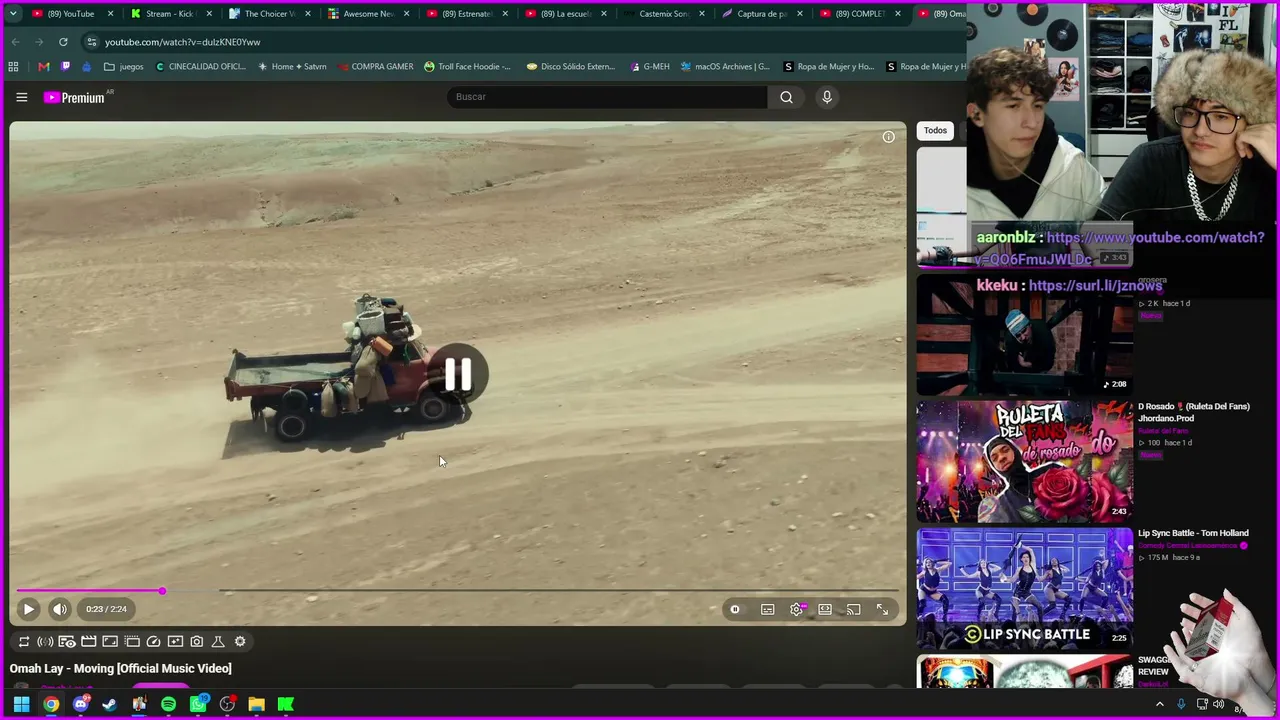
Task: Toggle the loop video extension button
Action: [24, 642]
